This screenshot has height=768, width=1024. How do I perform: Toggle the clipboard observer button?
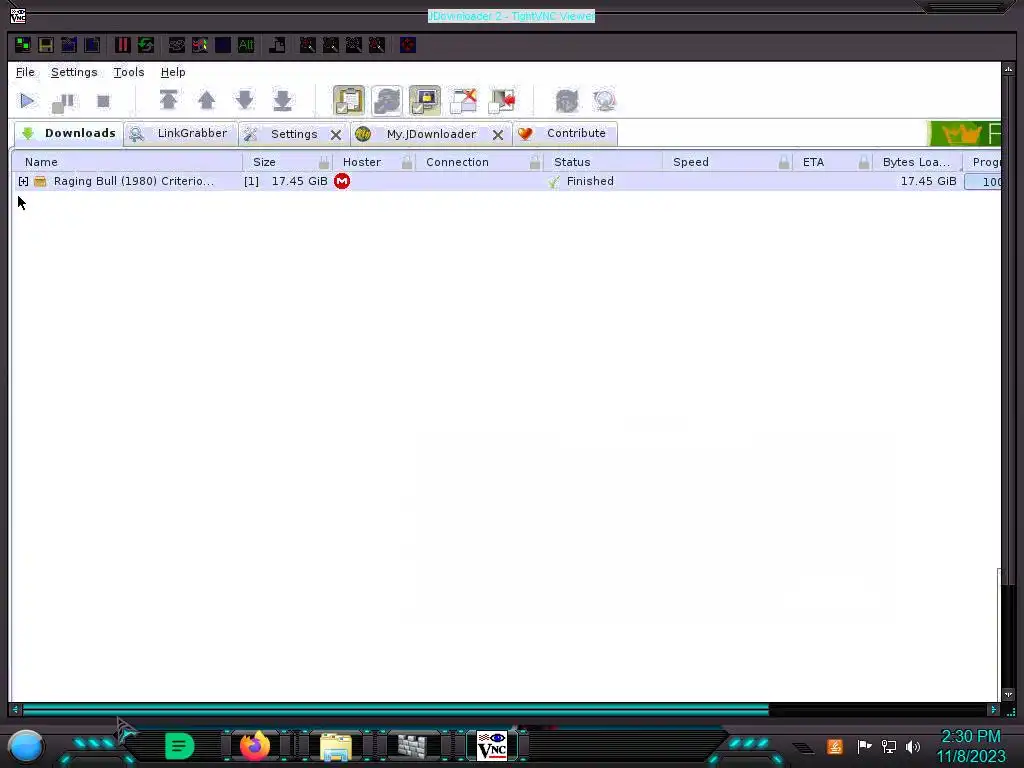click(349, 101)
